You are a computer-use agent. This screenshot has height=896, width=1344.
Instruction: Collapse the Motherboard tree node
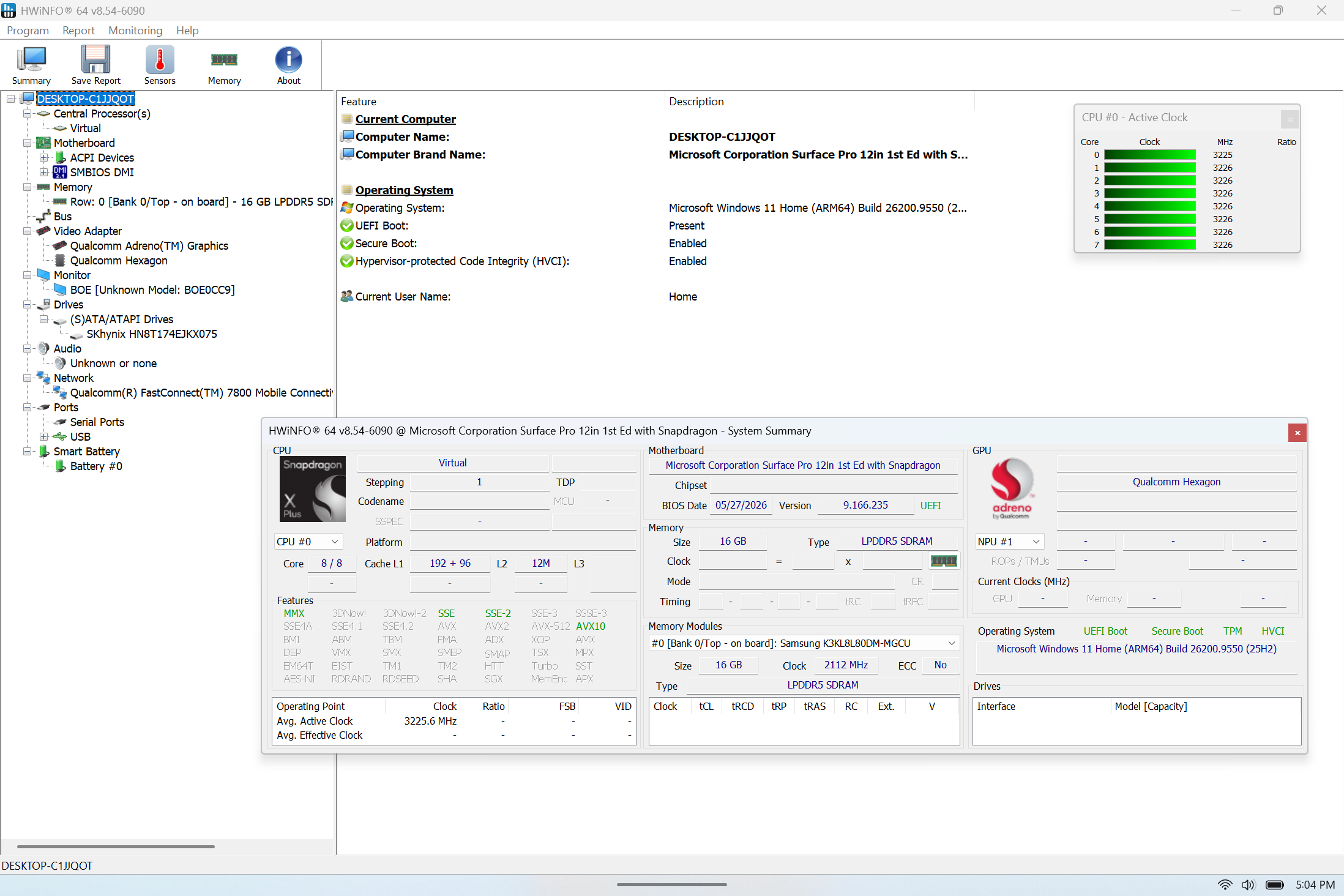click(27, 143)
